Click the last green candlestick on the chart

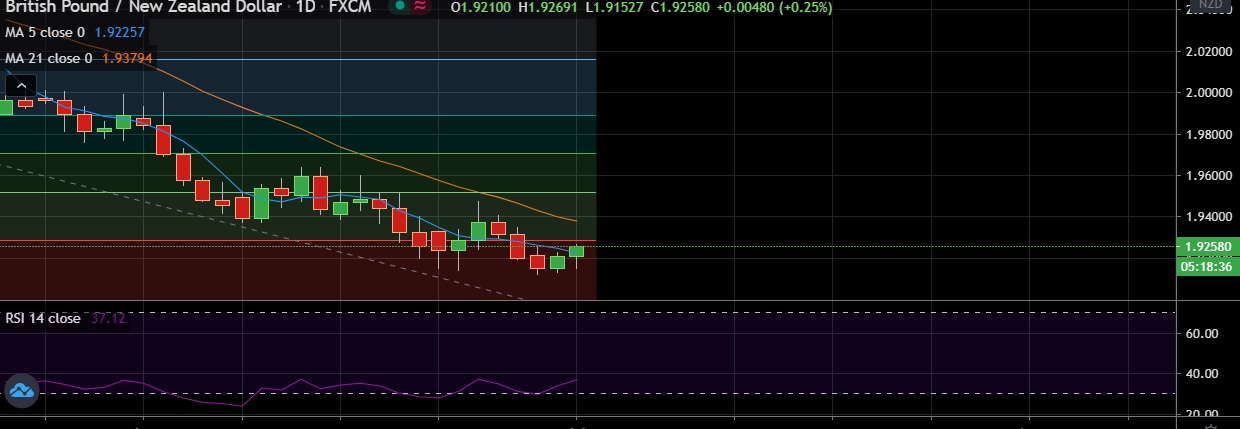click(x=577, y=251)
